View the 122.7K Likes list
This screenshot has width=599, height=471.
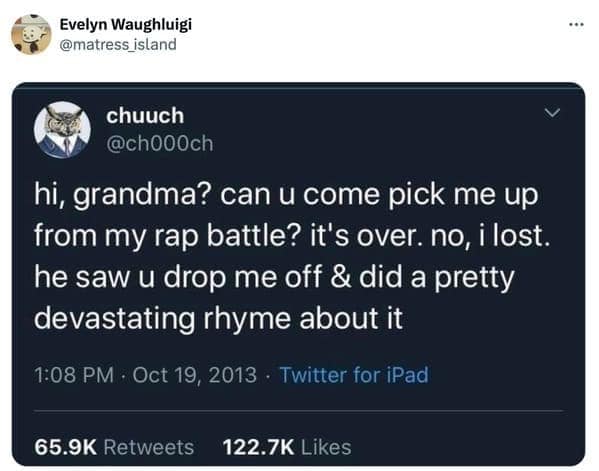tap(287, 447)
